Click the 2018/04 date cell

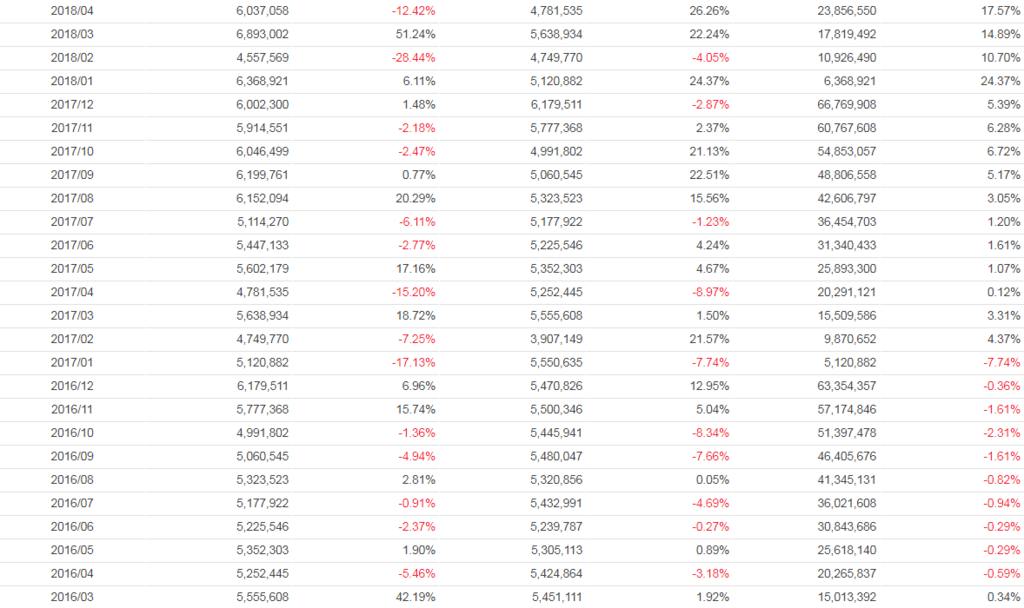pos(70,11)
